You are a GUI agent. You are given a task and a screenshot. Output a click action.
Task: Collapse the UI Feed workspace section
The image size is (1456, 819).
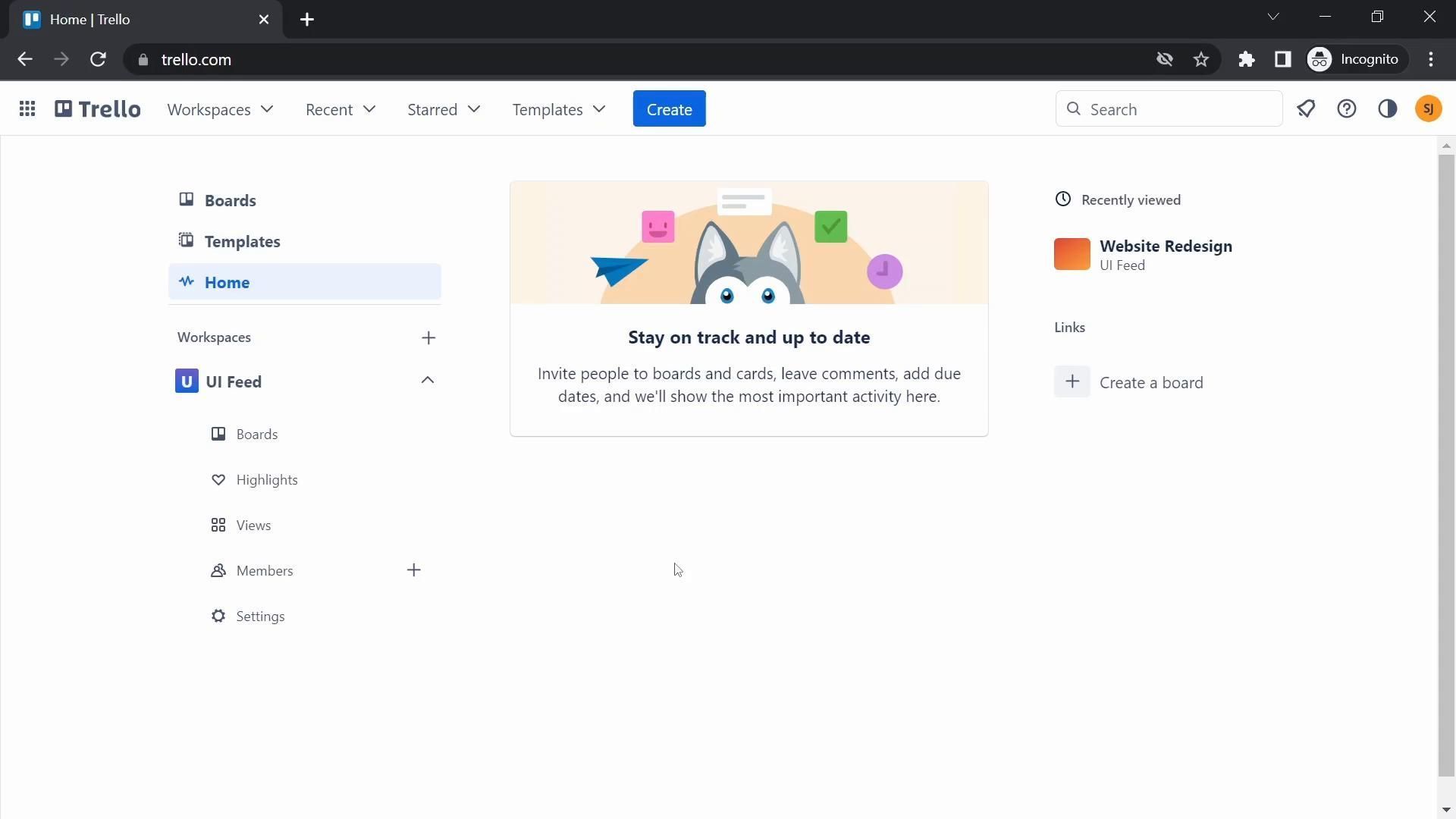coord(428,381)
